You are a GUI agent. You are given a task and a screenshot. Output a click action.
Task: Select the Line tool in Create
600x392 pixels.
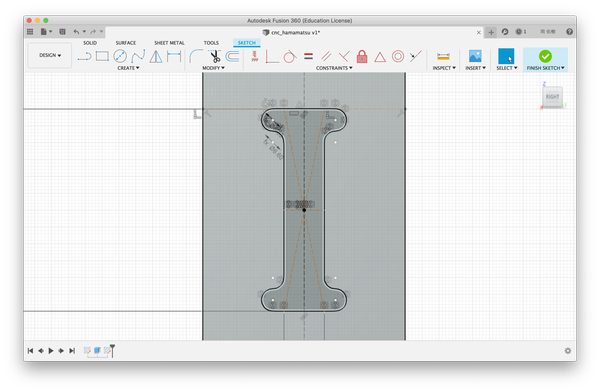click(x=84, y=57)
